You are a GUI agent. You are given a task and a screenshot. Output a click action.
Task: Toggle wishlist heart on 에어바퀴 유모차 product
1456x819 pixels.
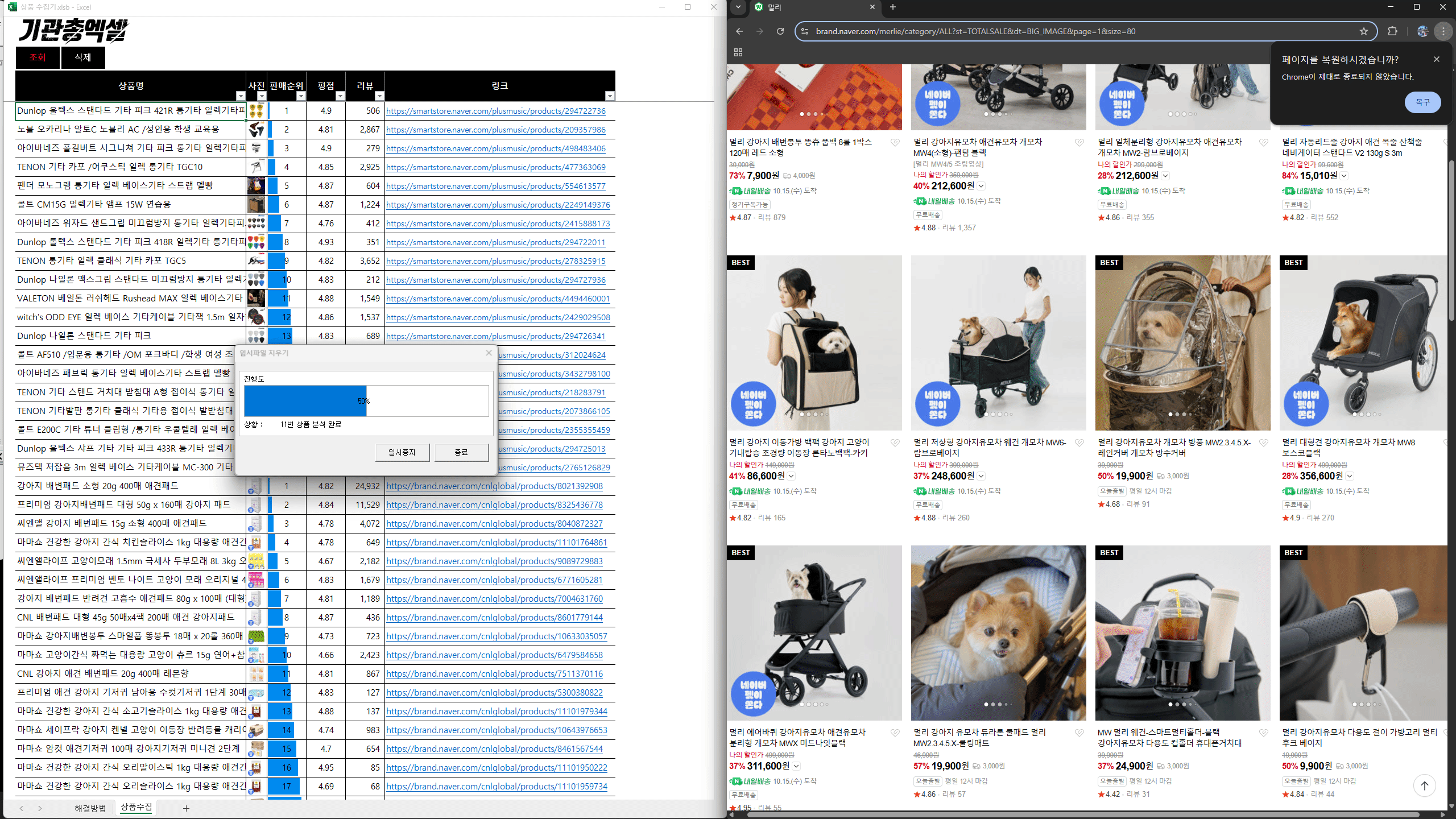(895, 733)
